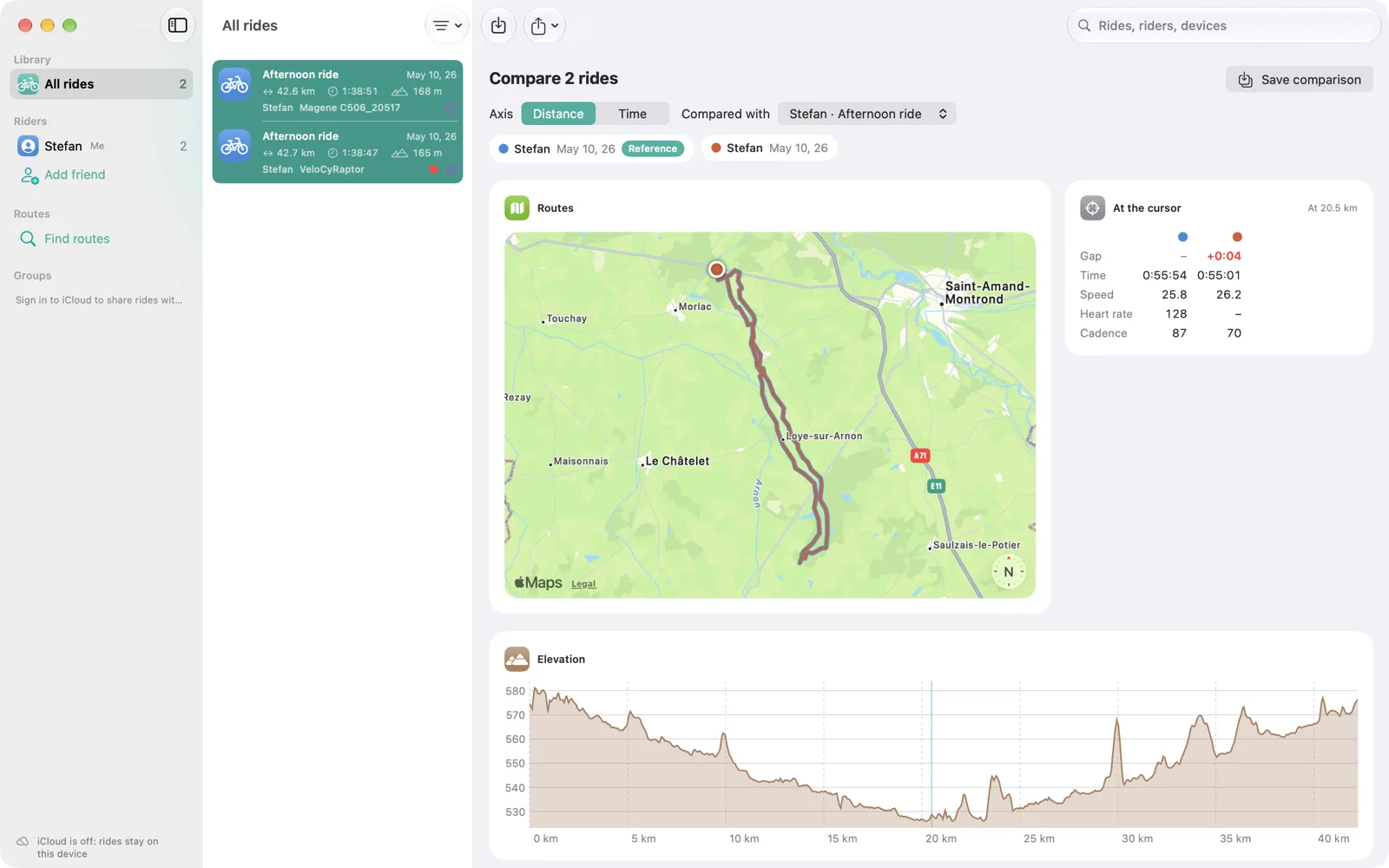Click bike icon of the Magene ride

[234, 84]
